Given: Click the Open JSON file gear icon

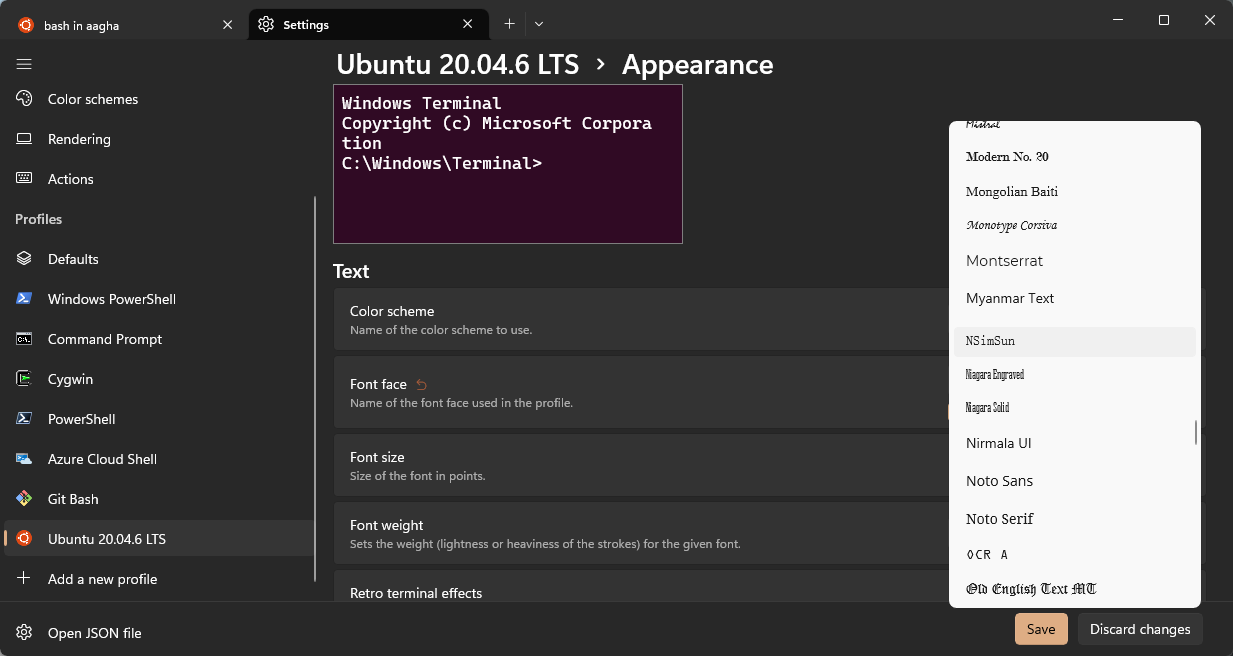Looking at the screenshot, I should tap(24, 633).
